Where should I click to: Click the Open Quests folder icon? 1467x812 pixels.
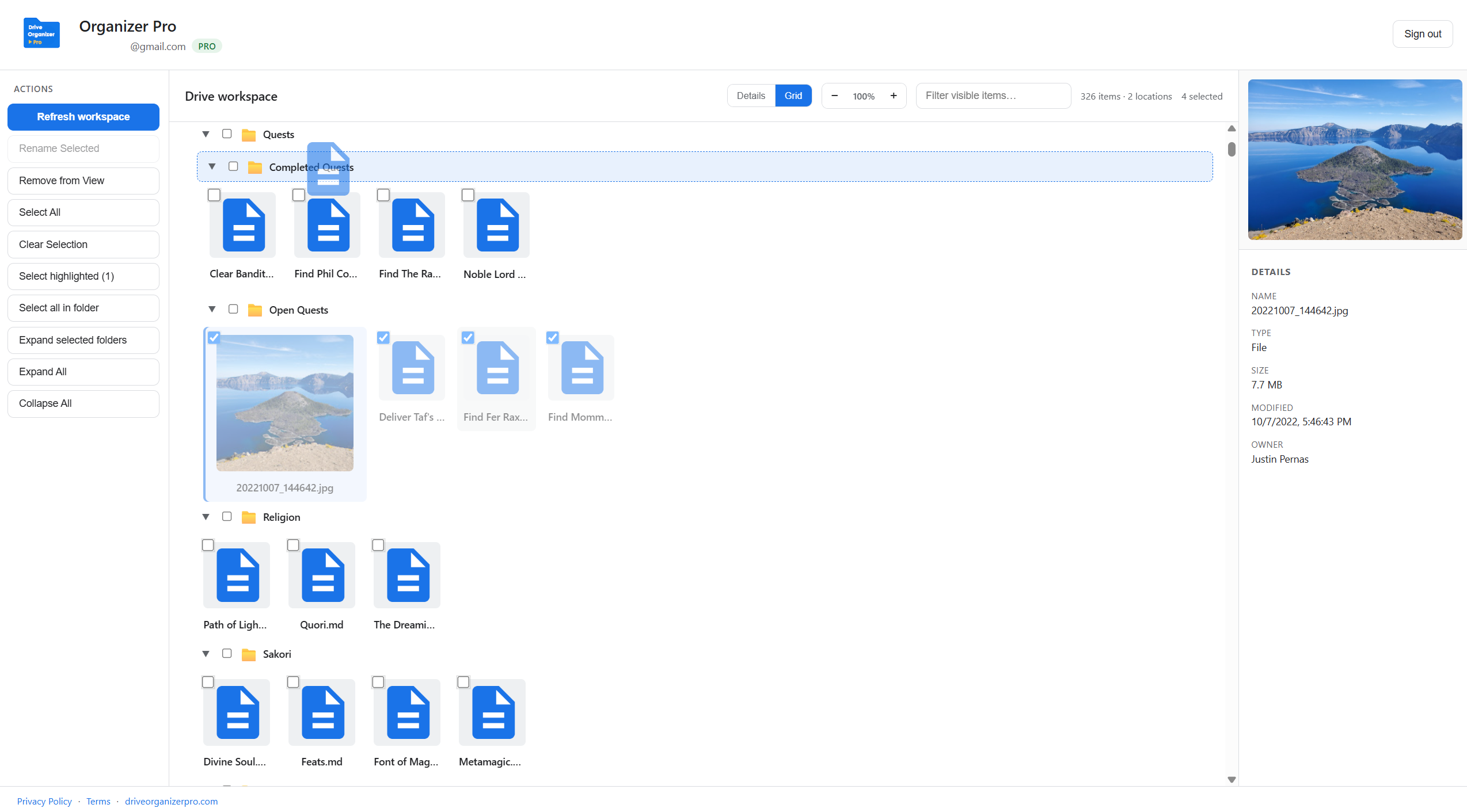pyautogui.click(x=255, y=311)
